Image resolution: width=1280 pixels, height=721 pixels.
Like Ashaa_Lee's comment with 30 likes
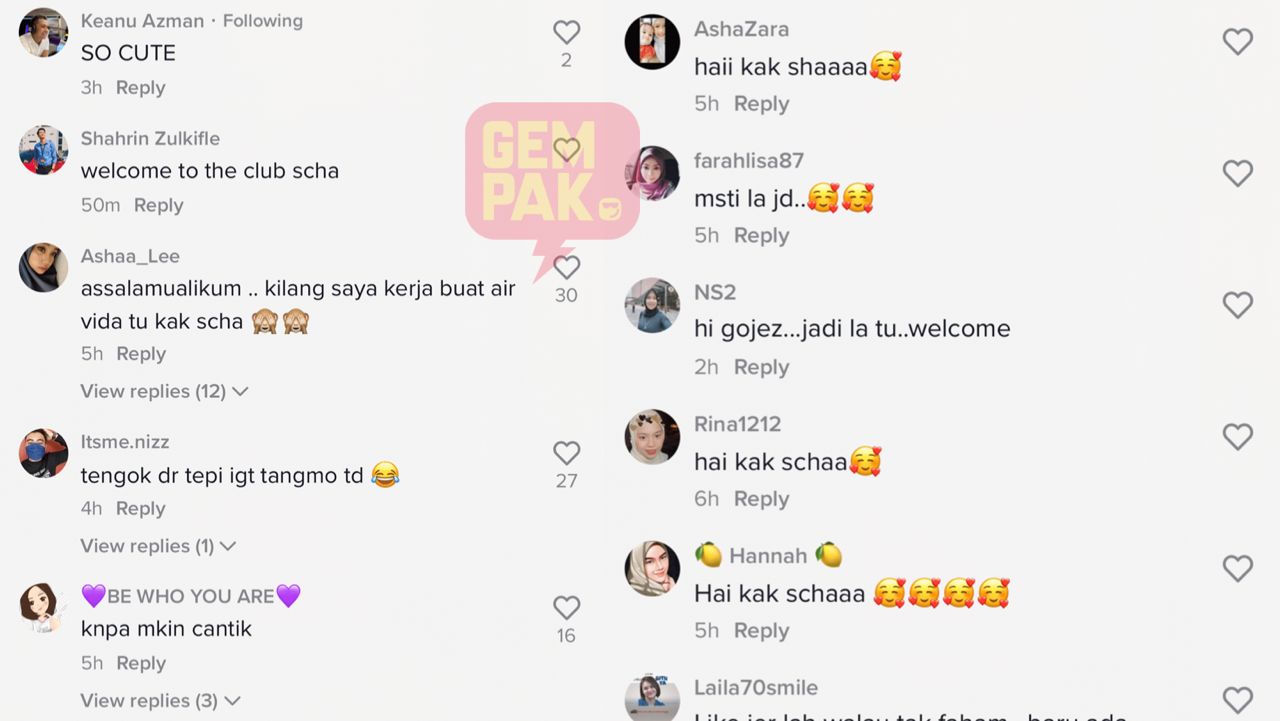tap(567, 267)
